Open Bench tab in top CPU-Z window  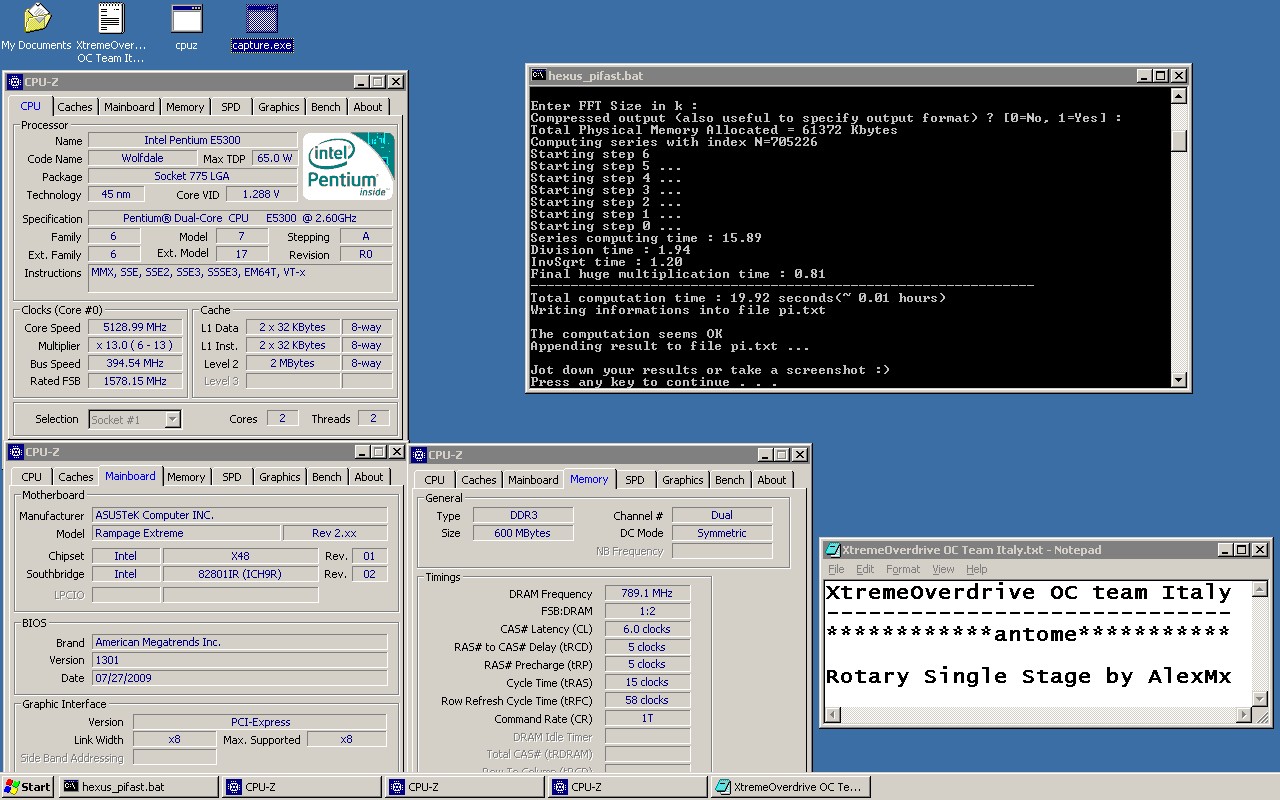325,107
